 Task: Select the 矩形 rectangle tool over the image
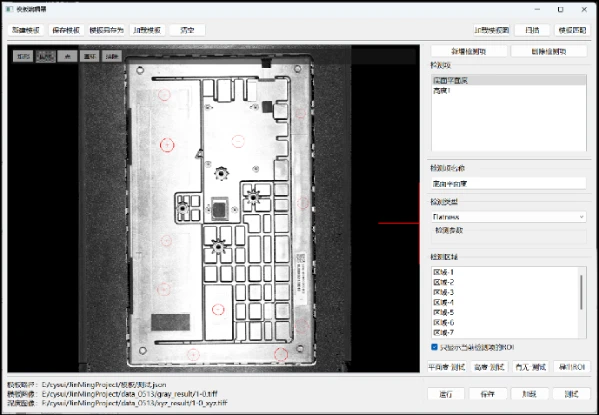pos(23,57)
